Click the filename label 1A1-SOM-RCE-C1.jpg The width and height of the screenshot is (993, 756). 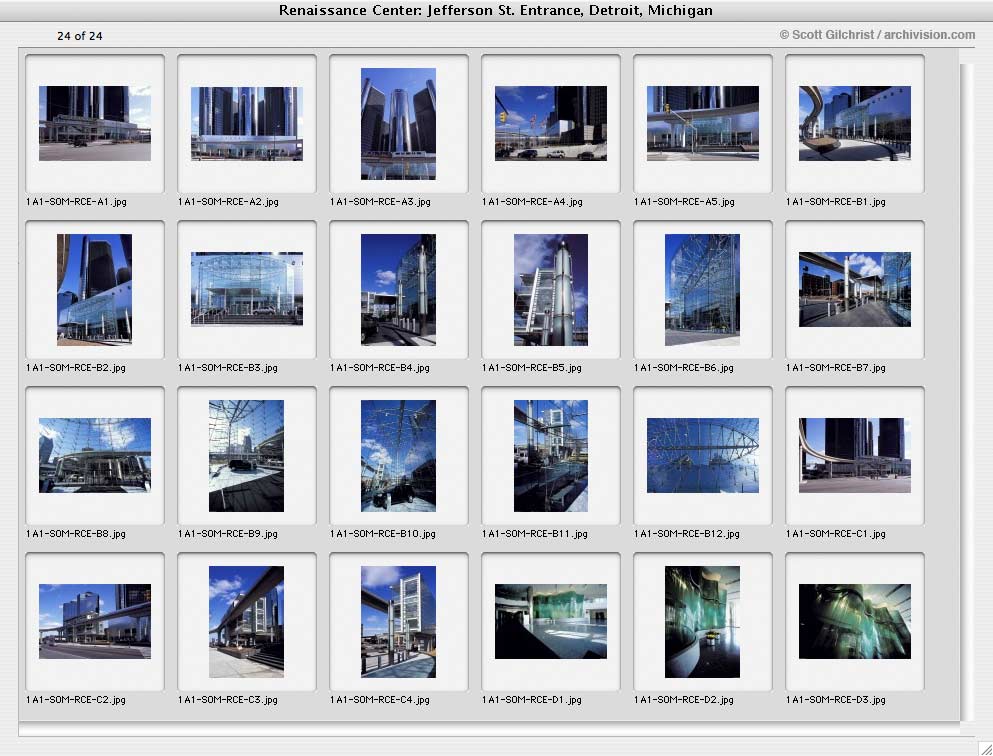point(836,534)
